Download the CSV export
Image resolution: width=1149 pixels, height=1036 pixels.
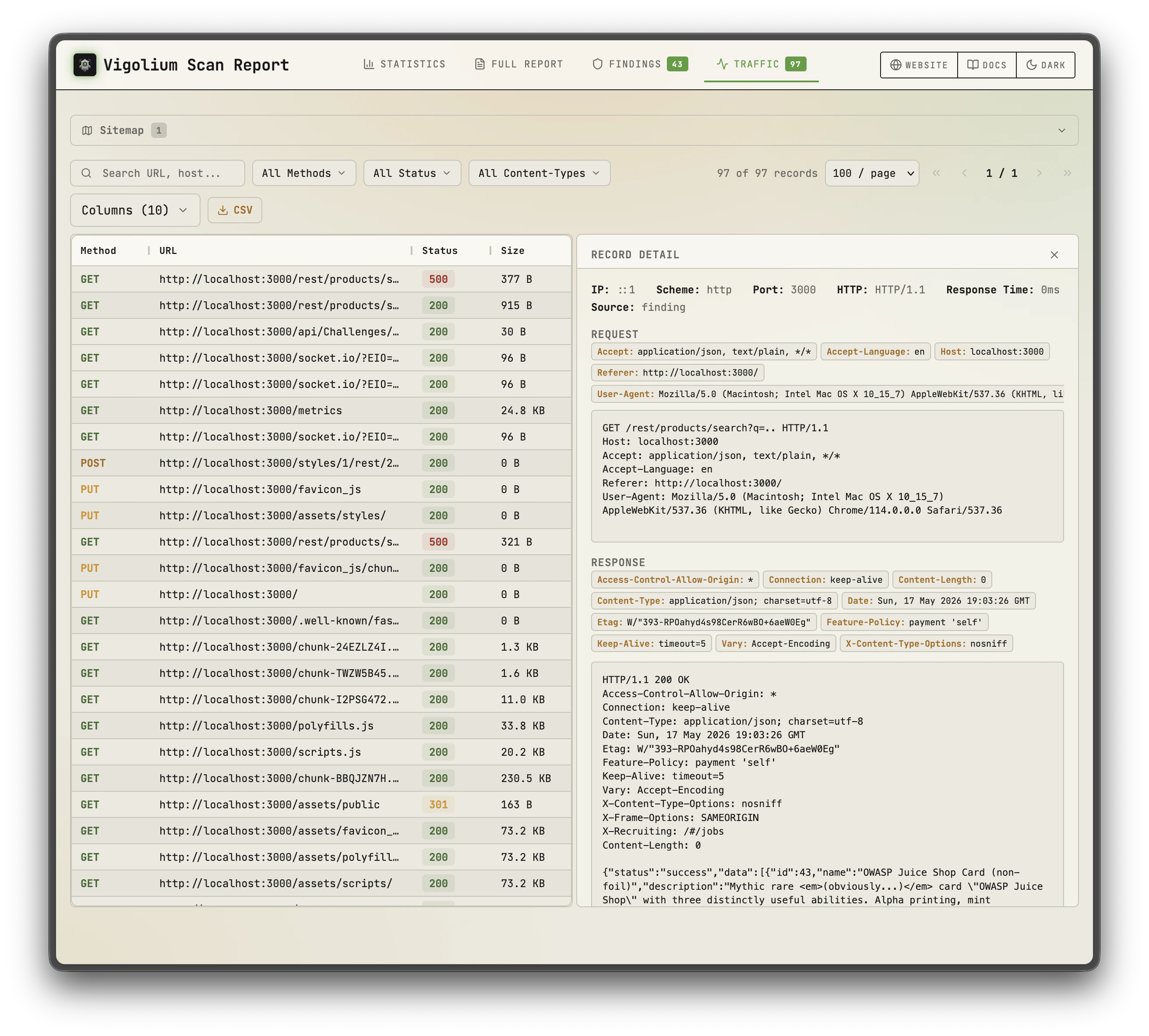click(x=234, y=210)
